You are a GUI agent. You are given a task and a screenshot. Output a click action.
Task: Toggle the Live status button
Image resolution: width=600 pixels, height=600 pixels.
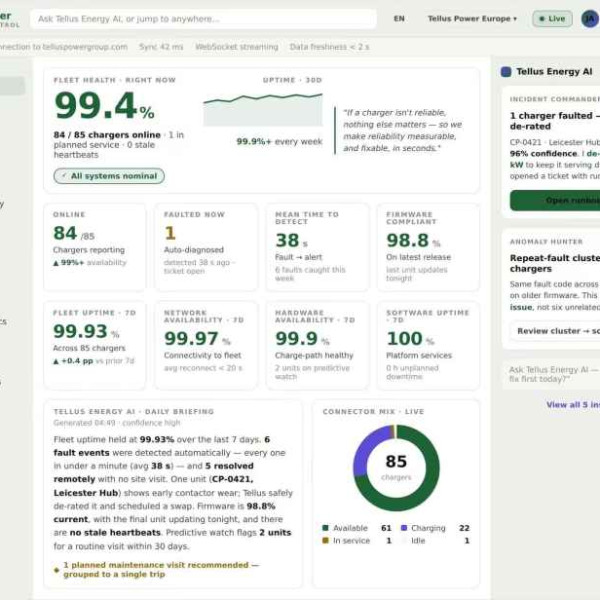point(552,19)
